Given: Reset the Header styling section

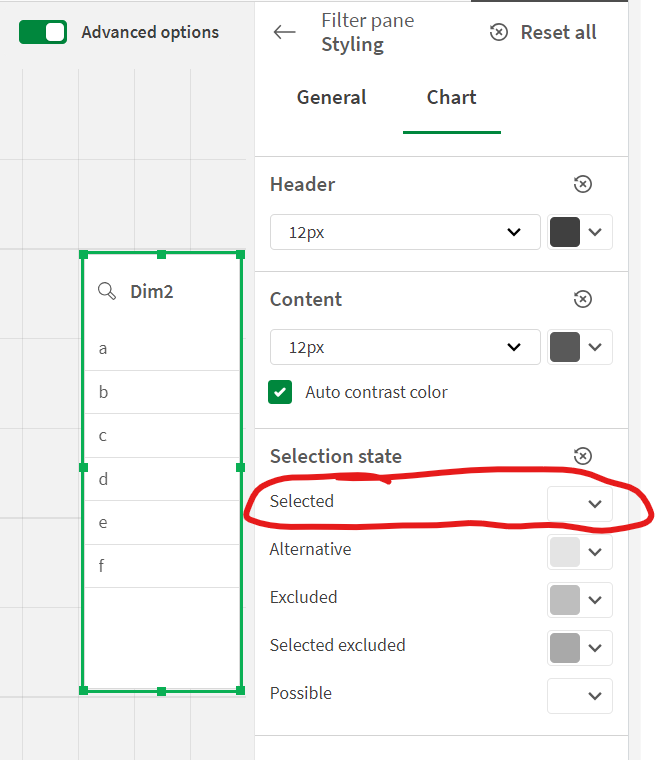Looking at the screenshot, I should [x=582, y=184].
